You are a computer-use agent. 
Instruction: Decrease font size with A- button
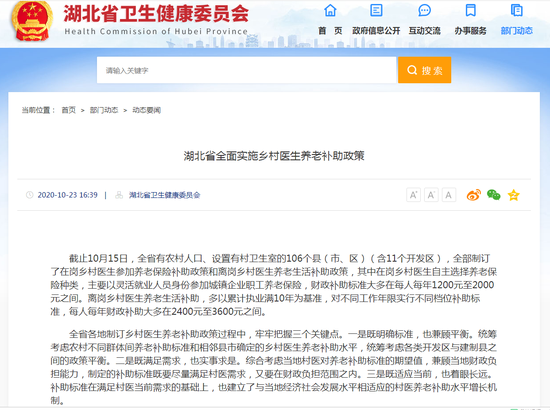431,195
